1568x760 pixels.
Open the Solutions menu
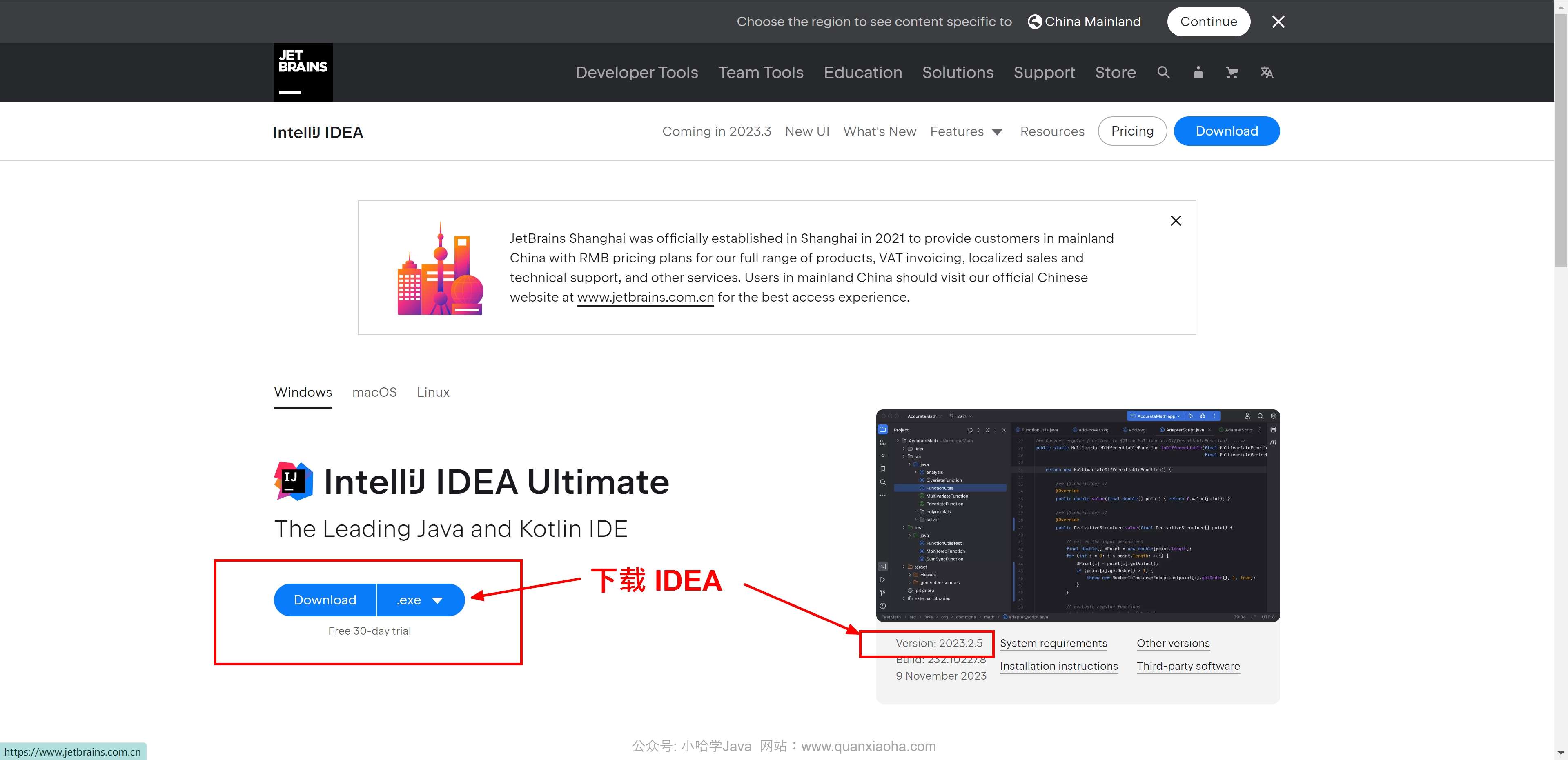[958, 72]
